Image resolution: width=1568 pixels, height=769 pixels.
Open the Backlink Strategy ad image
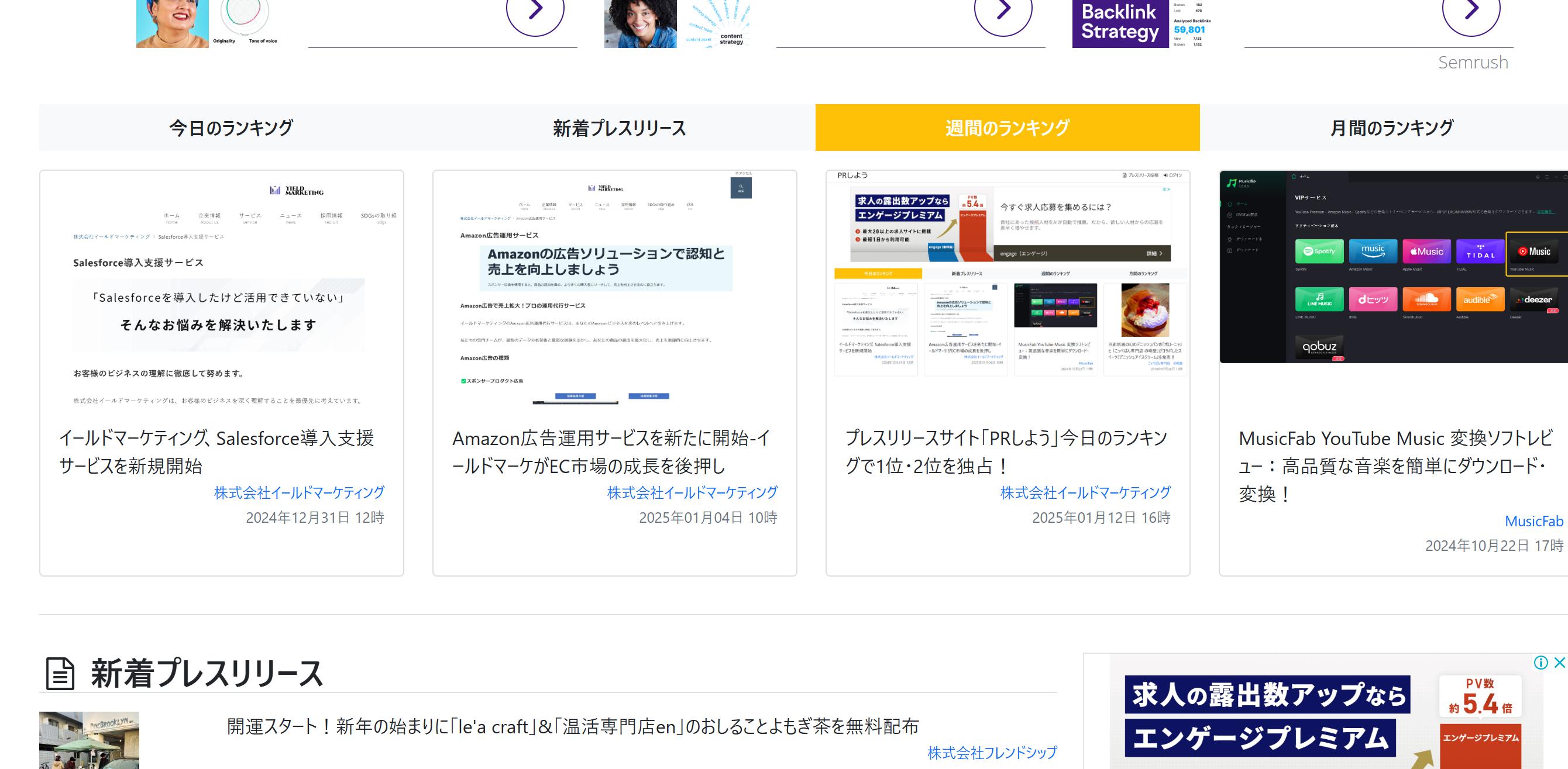[x=1120, y=23]
